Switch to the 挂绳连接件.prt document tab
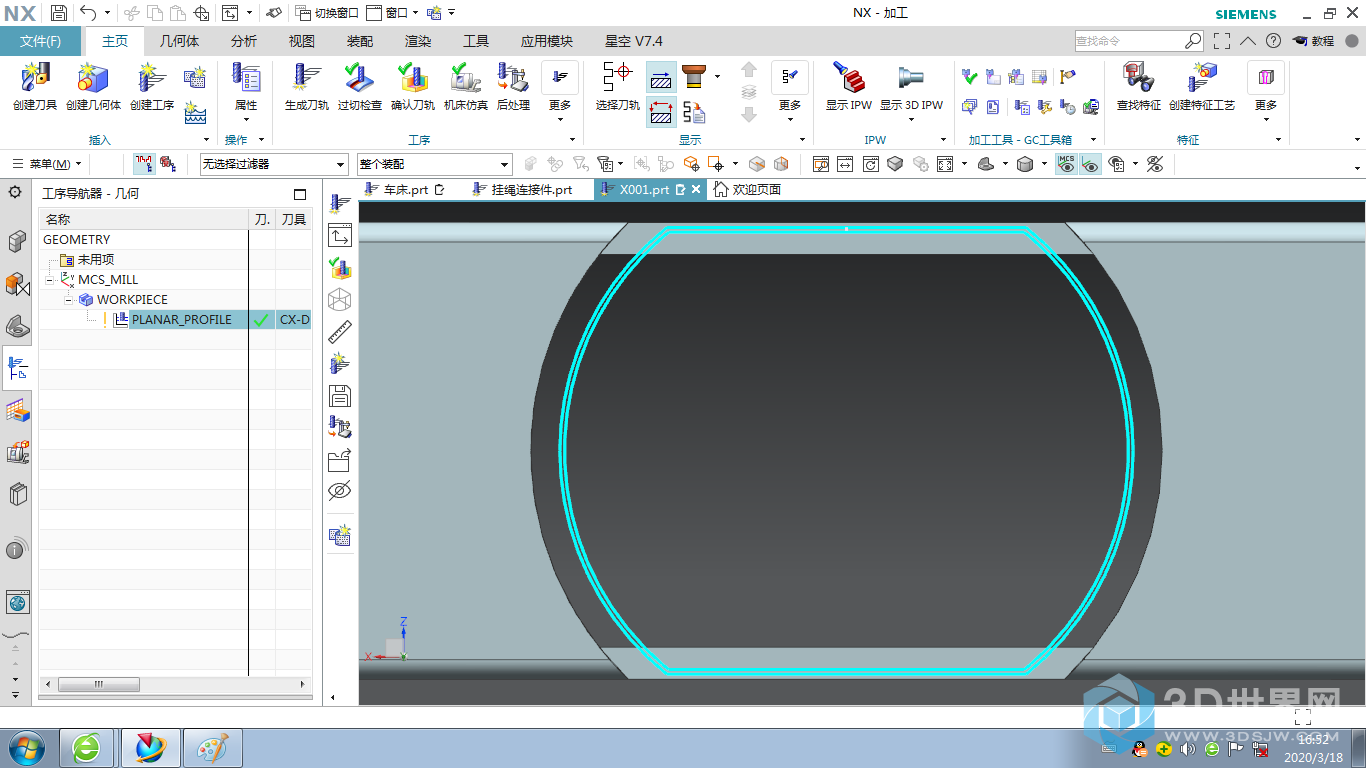This screenshot has width=1366, height=768. click(522, 189)
